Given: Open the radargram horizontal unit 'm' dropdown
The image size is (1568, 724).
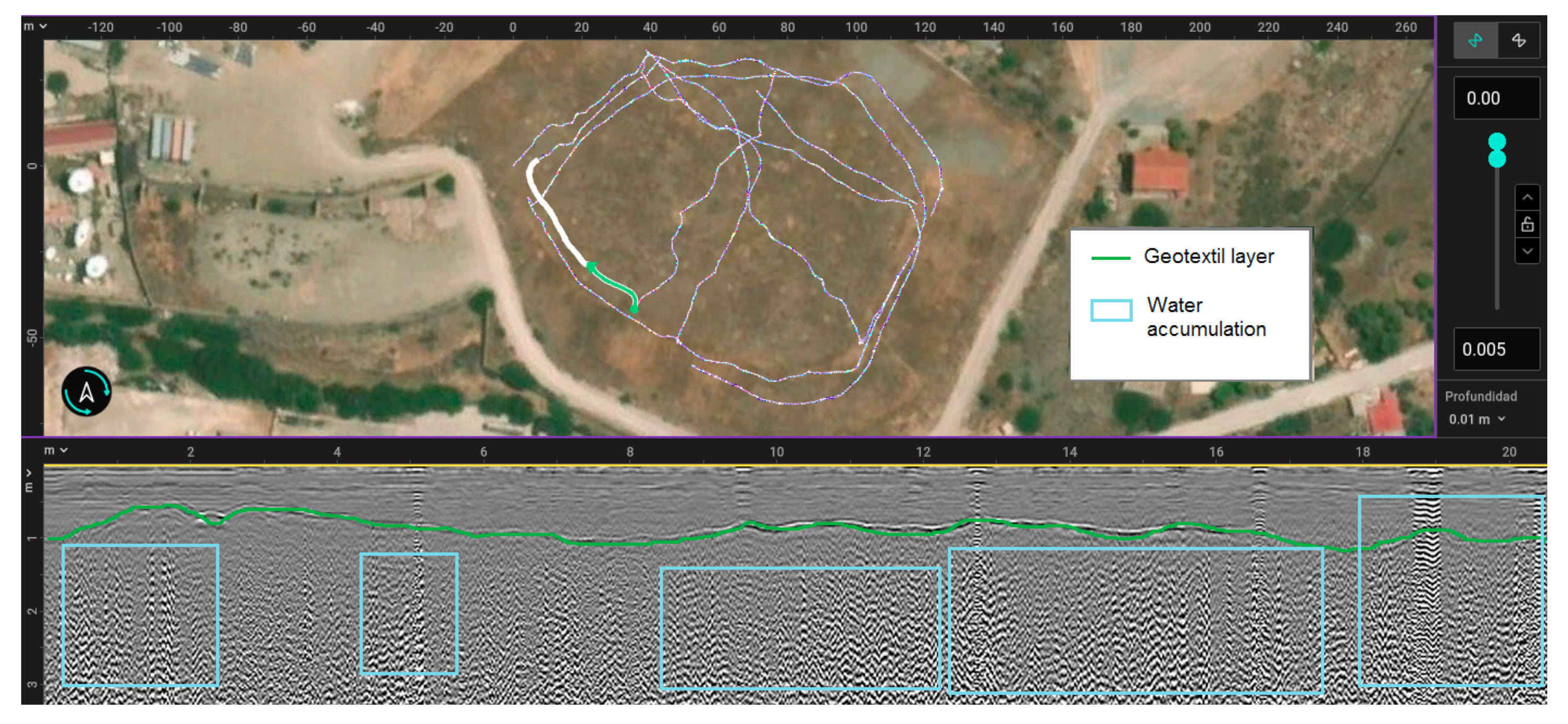Looking at the screenshot, I should (55, 450).
